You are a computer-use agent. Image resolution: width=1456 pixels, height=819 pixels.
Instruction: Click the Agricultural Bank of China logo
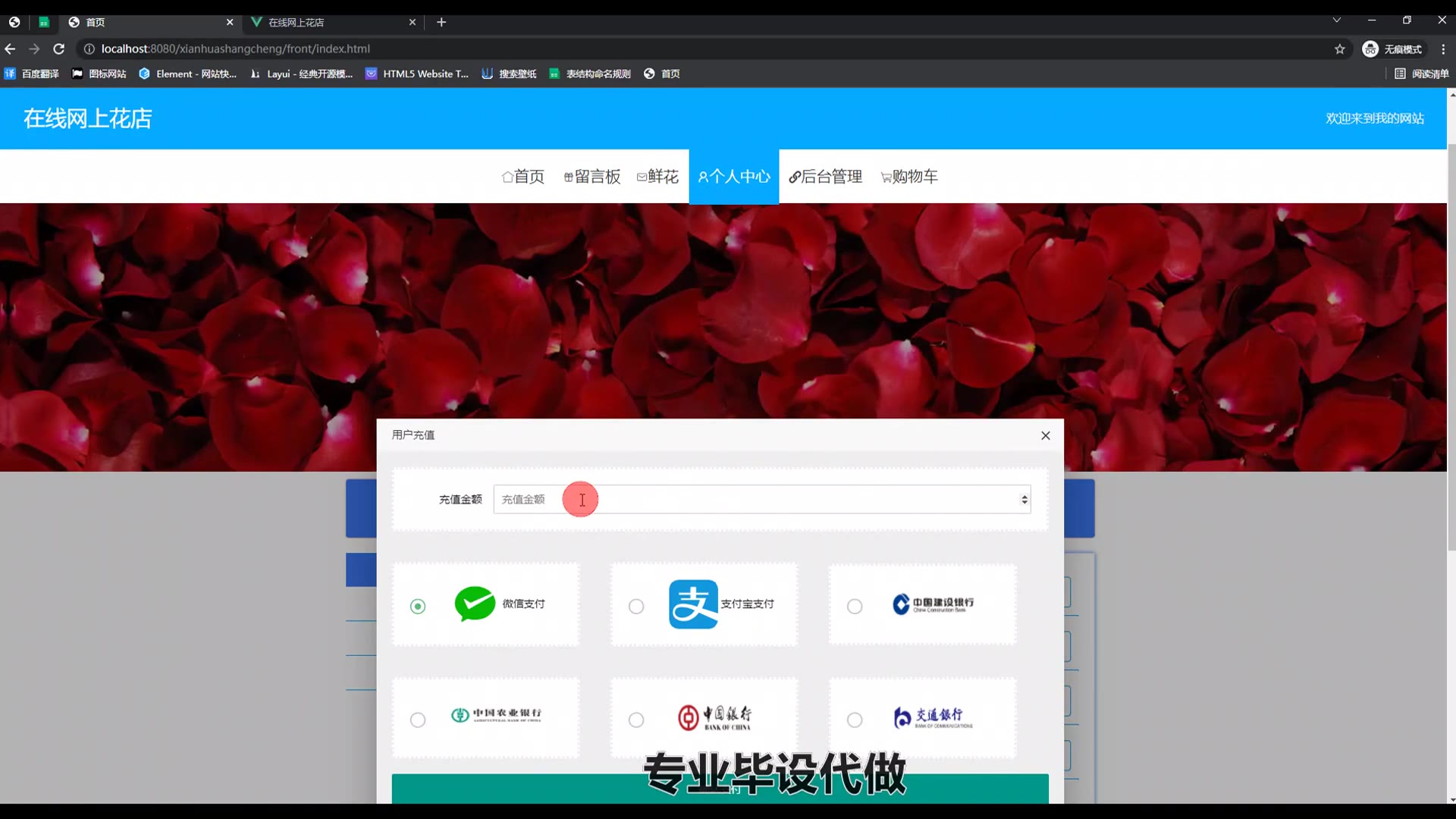coord(497,715)
